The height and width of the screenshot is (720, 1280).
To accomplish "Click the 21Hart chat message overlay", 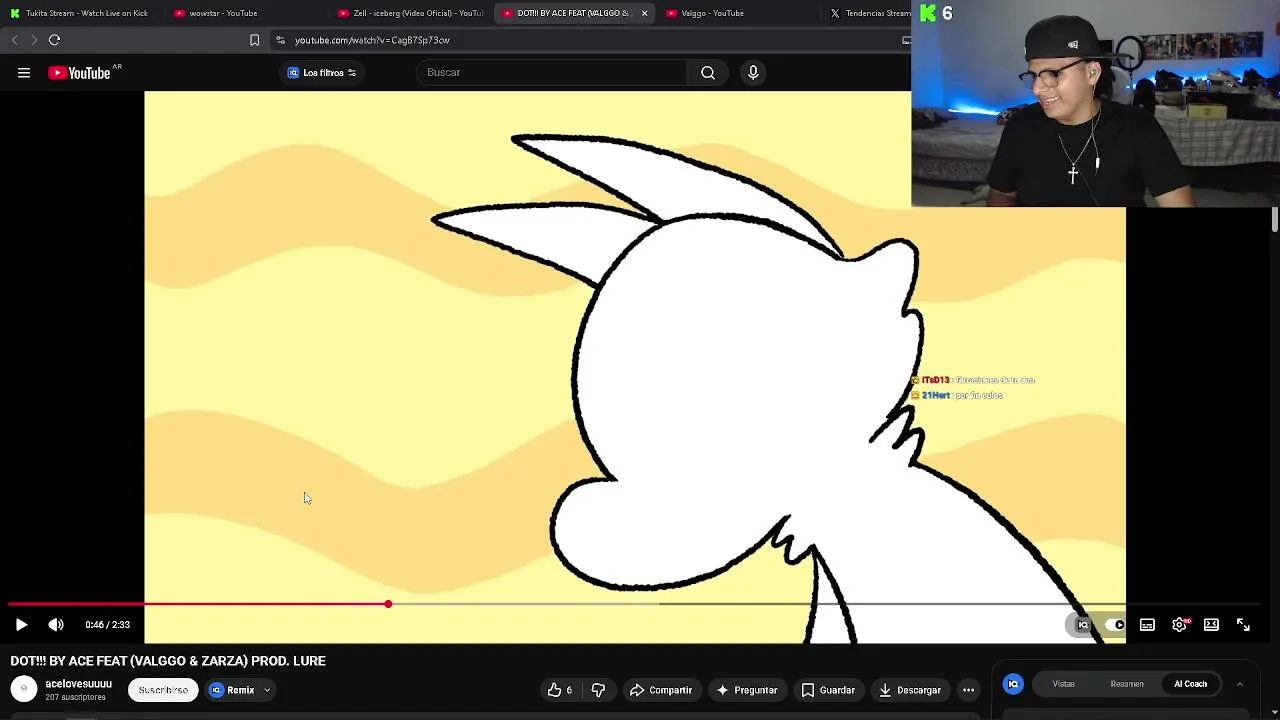I will click(958, 395).
